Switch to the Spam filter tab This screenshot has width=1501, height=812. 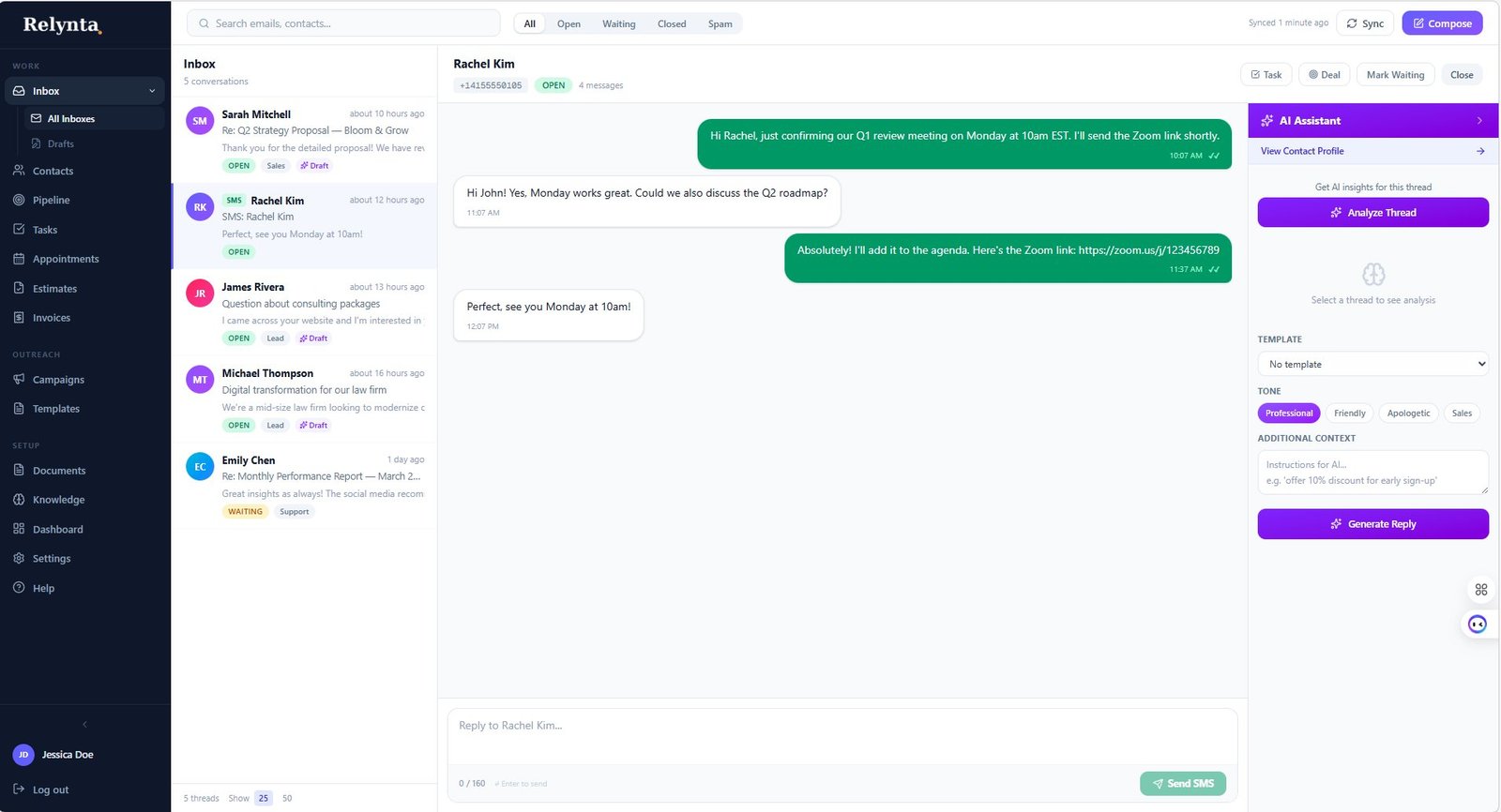pyautogui.click(x=720, y=24)
